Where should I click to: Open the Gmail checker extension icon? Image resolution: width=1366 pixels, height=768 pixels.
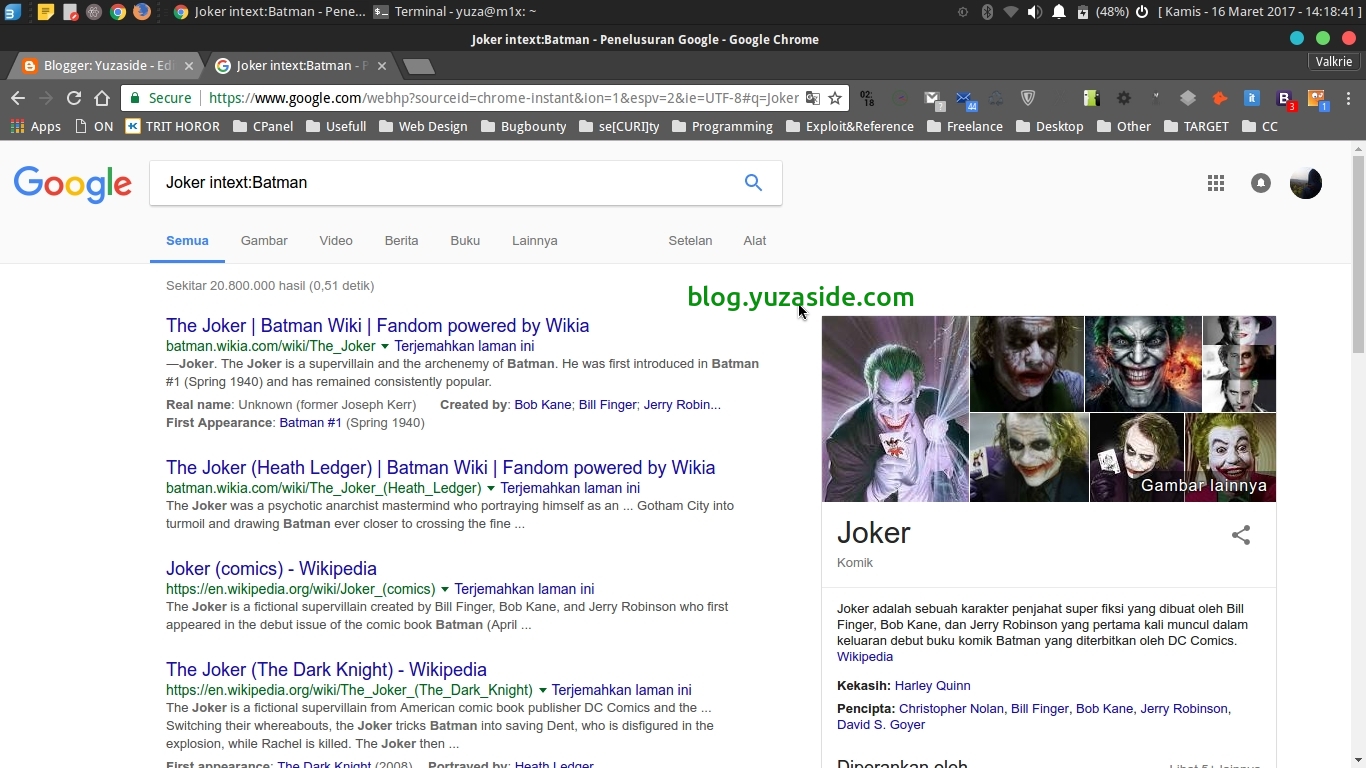coord(934,98)
